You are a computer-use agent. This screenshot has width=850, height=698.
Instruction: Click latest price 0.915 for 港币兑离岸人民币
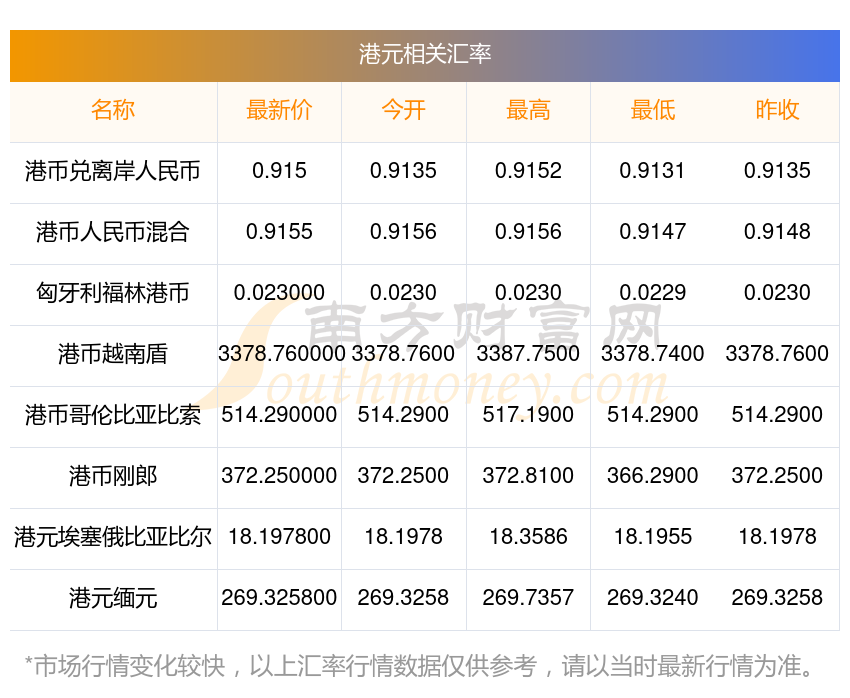tap(279, 171)
